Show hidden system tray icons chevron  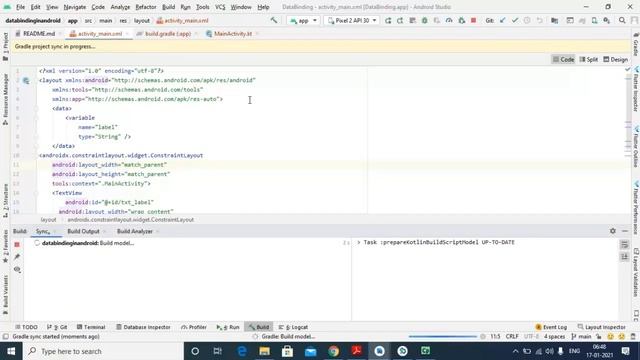coord(515,351)
